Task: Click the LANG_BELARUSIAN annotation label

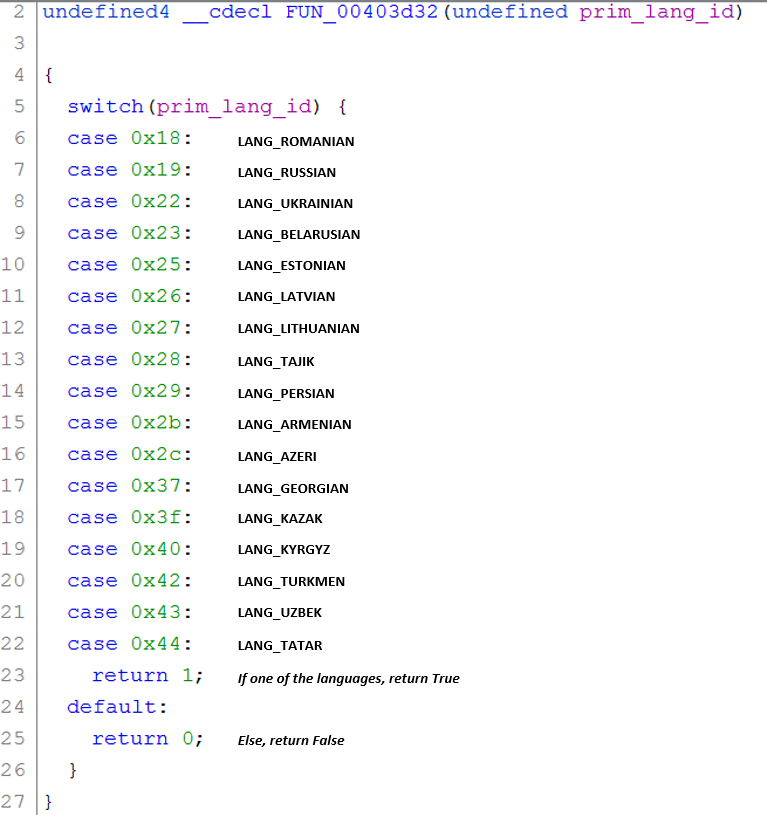Action: [298, 235]
